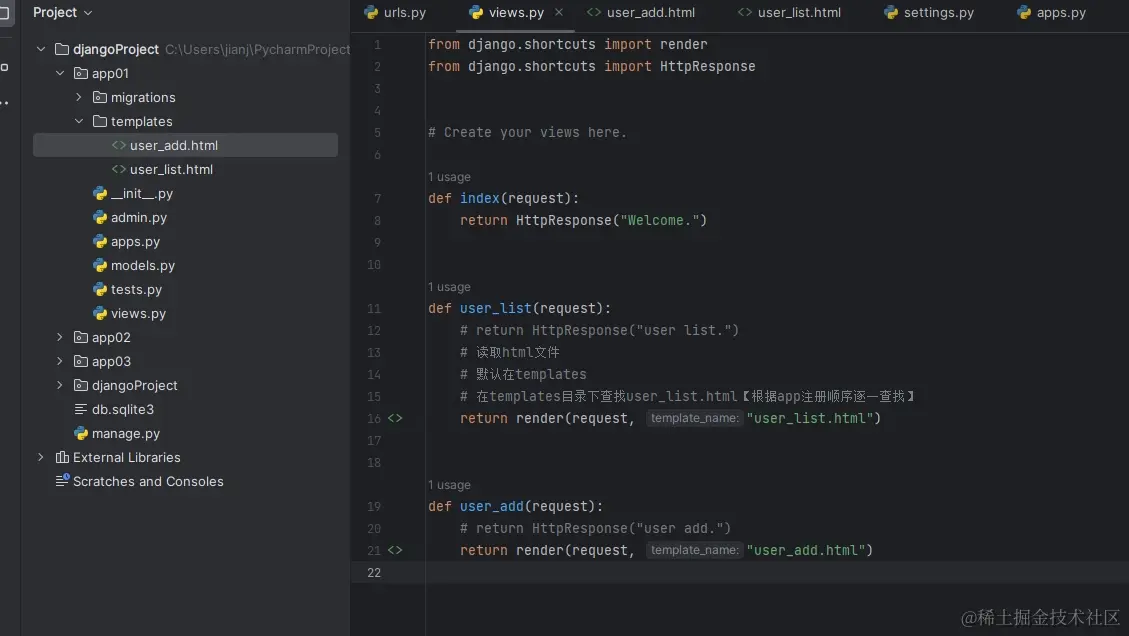Place cursor on empty line 22
Viewport: 1129px width, 636px height.
click(776, 573)
